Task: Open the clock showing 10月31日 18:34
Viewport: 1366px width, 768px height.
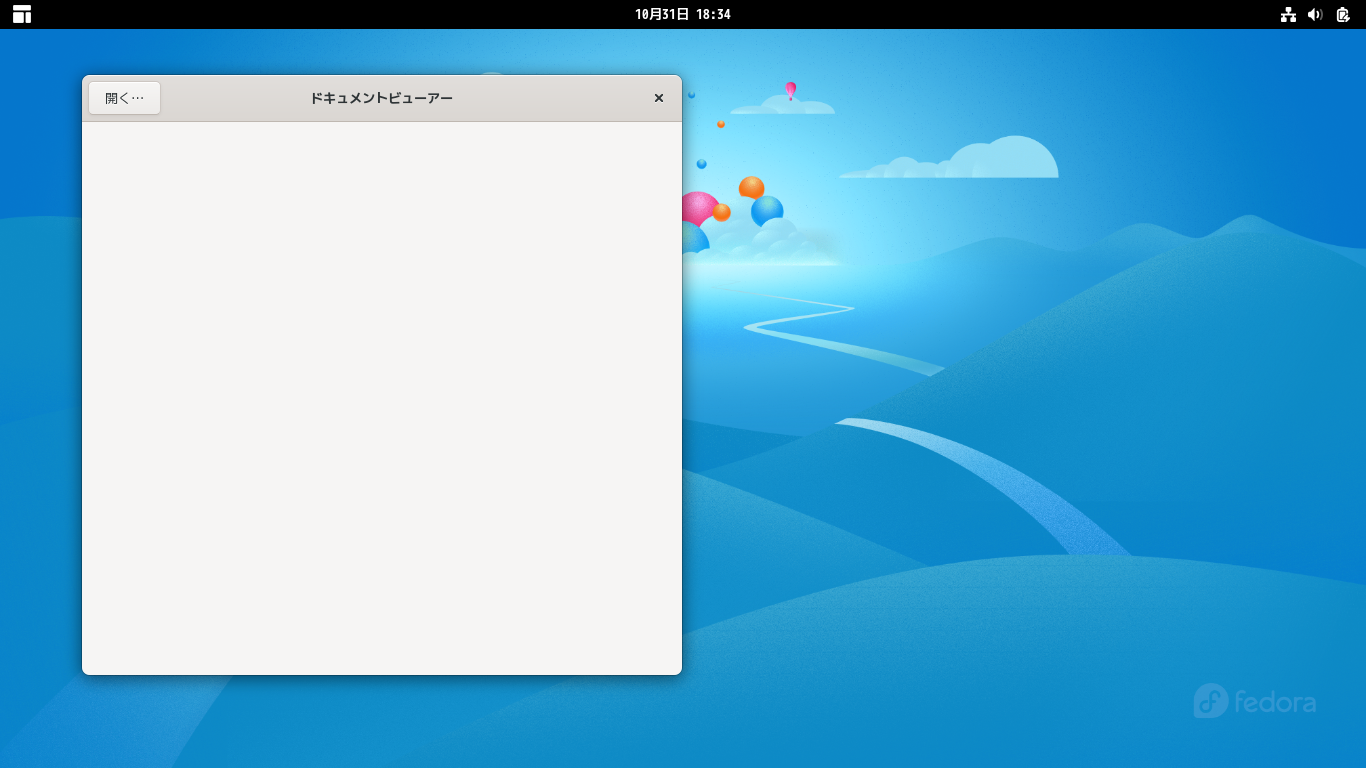Action: [x=683, y=14]
